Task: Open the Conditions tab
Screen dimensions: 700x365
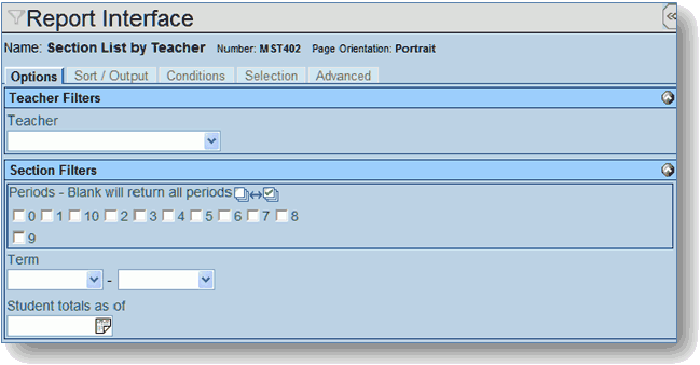Action: (196, 75)
